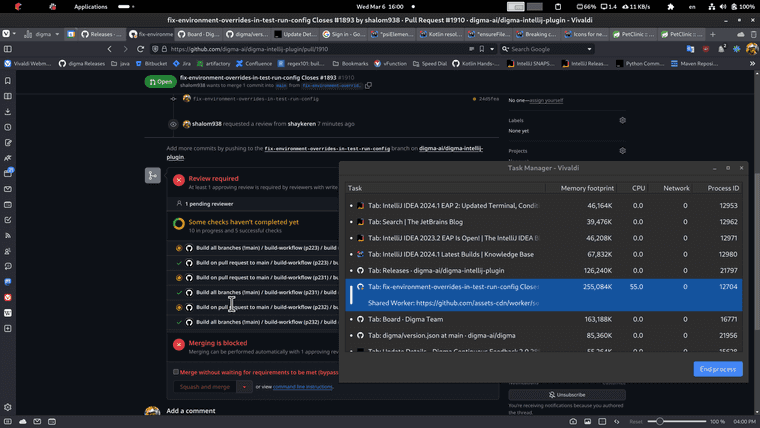Image resolution: width=760 pixels, height=428 pixels.
Task: Click the Search Google input field
Action: click(548, 49)
